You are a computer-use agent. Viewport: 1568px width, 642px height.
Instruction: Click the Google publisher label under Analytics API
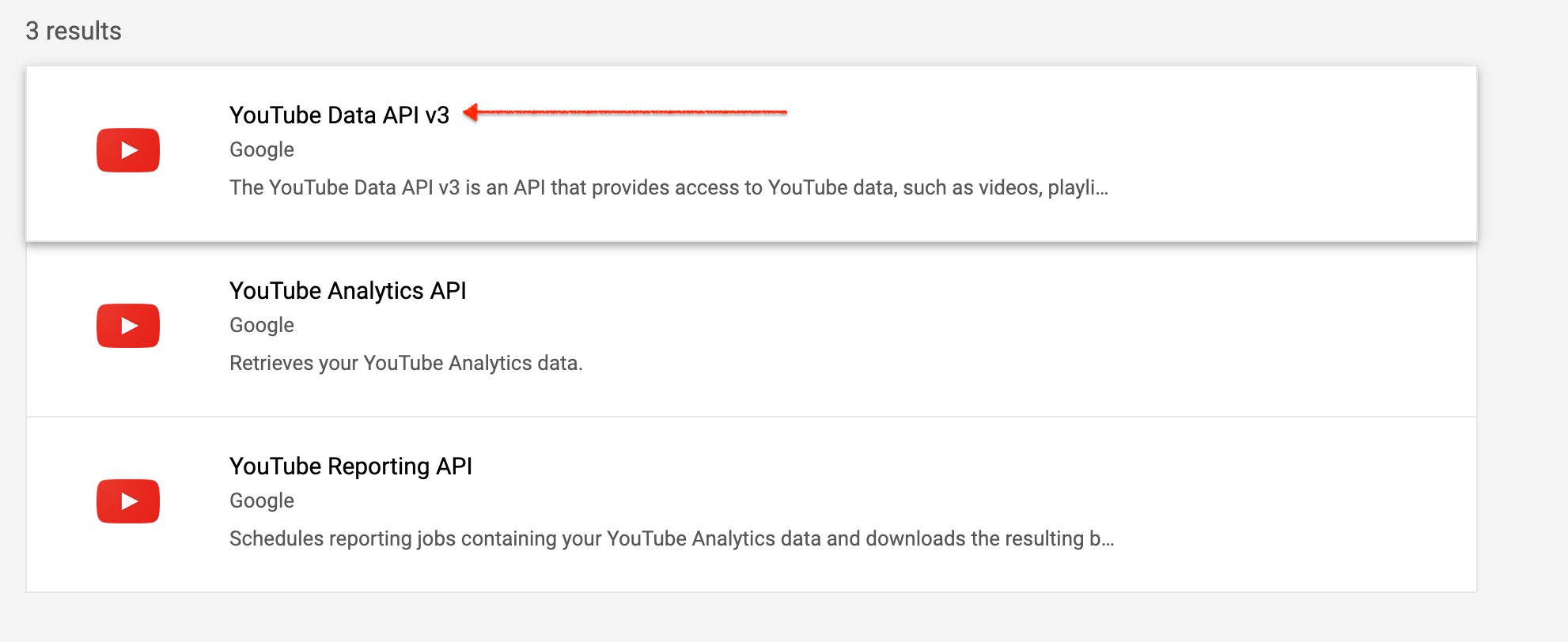(261, 326)
